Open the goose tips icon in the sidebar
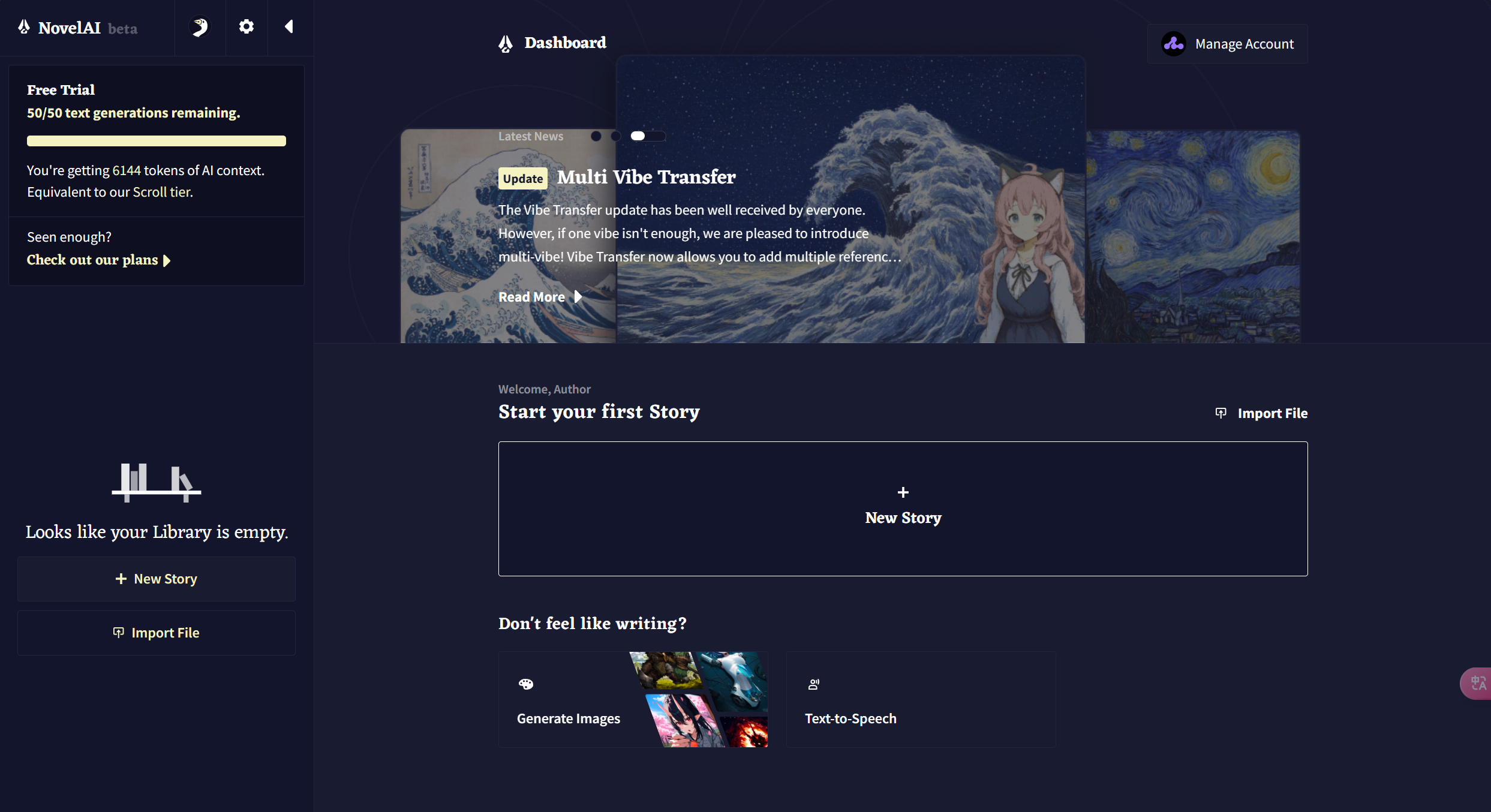The height and width of the screenshot is (812, 1491). pos(200,27)
